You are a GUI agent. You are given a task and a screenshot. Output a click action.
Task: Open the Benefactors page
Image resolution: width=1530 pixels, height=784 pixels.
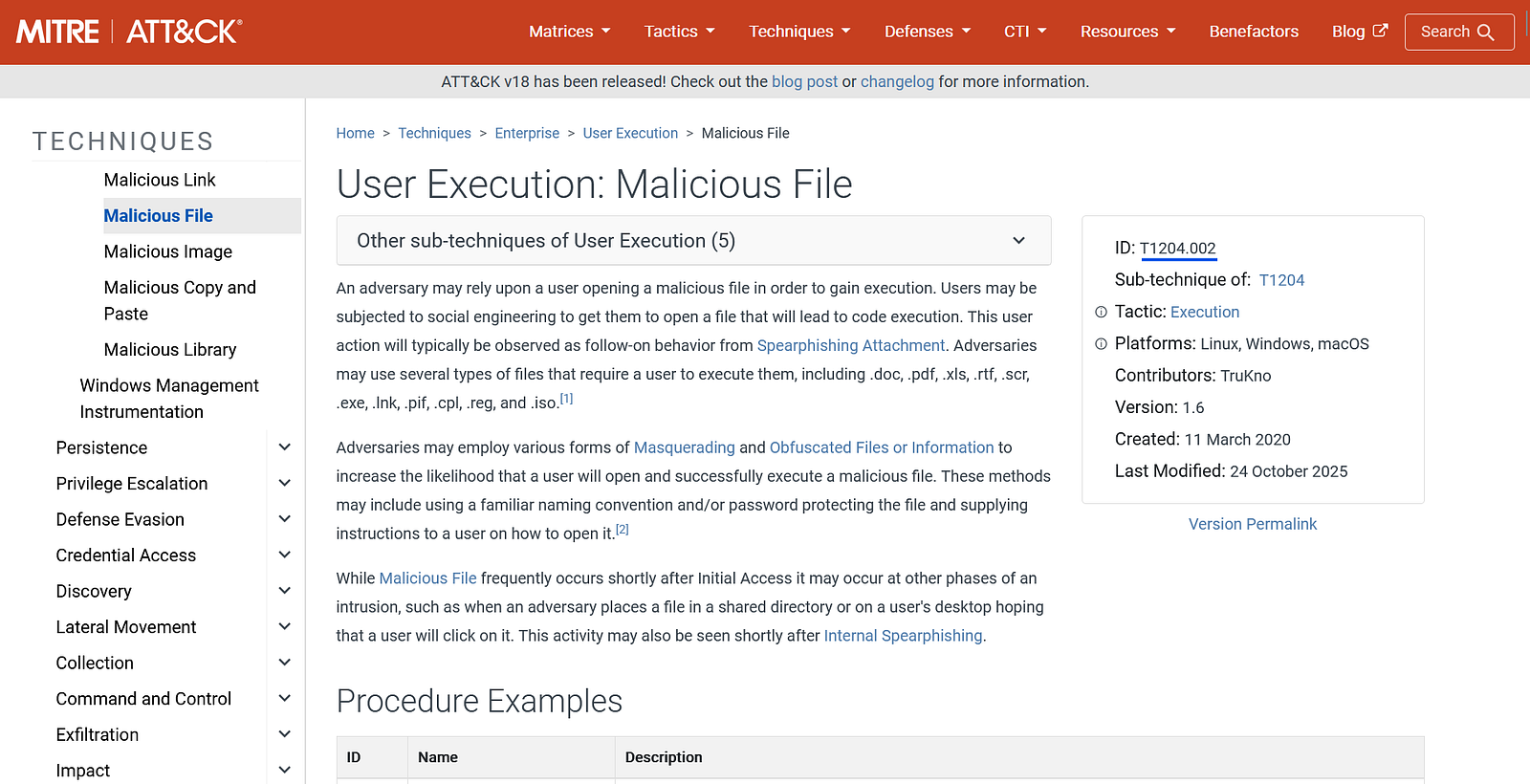1254,32
